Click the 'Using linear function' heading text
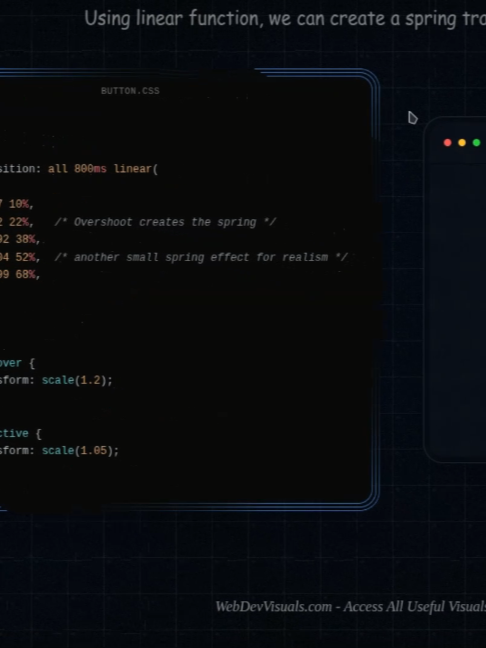This screenshot has width=486, height=648. pyautogui.click(x=285, y=19)
